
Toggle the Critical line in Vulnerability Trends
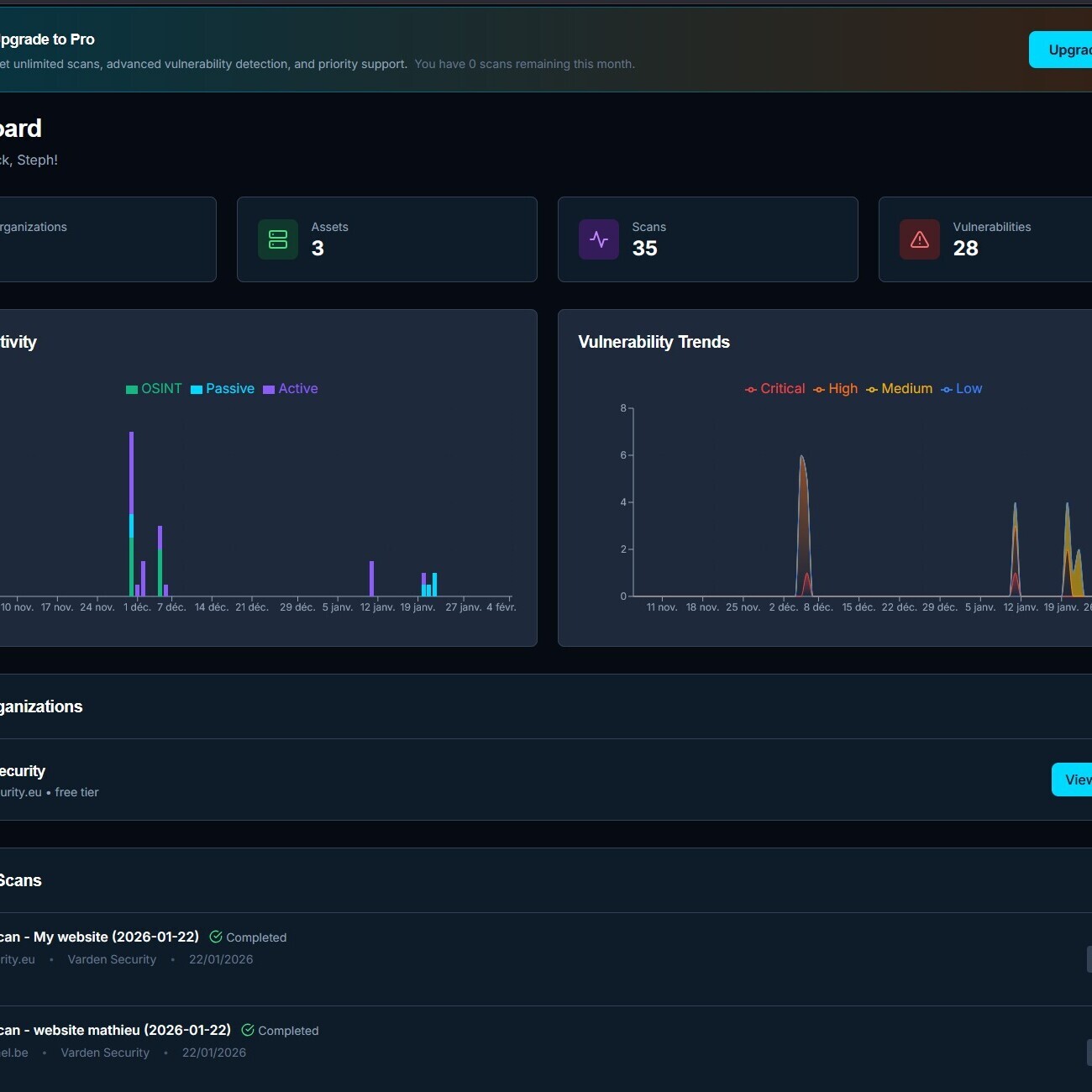click(x=774, y=389)
